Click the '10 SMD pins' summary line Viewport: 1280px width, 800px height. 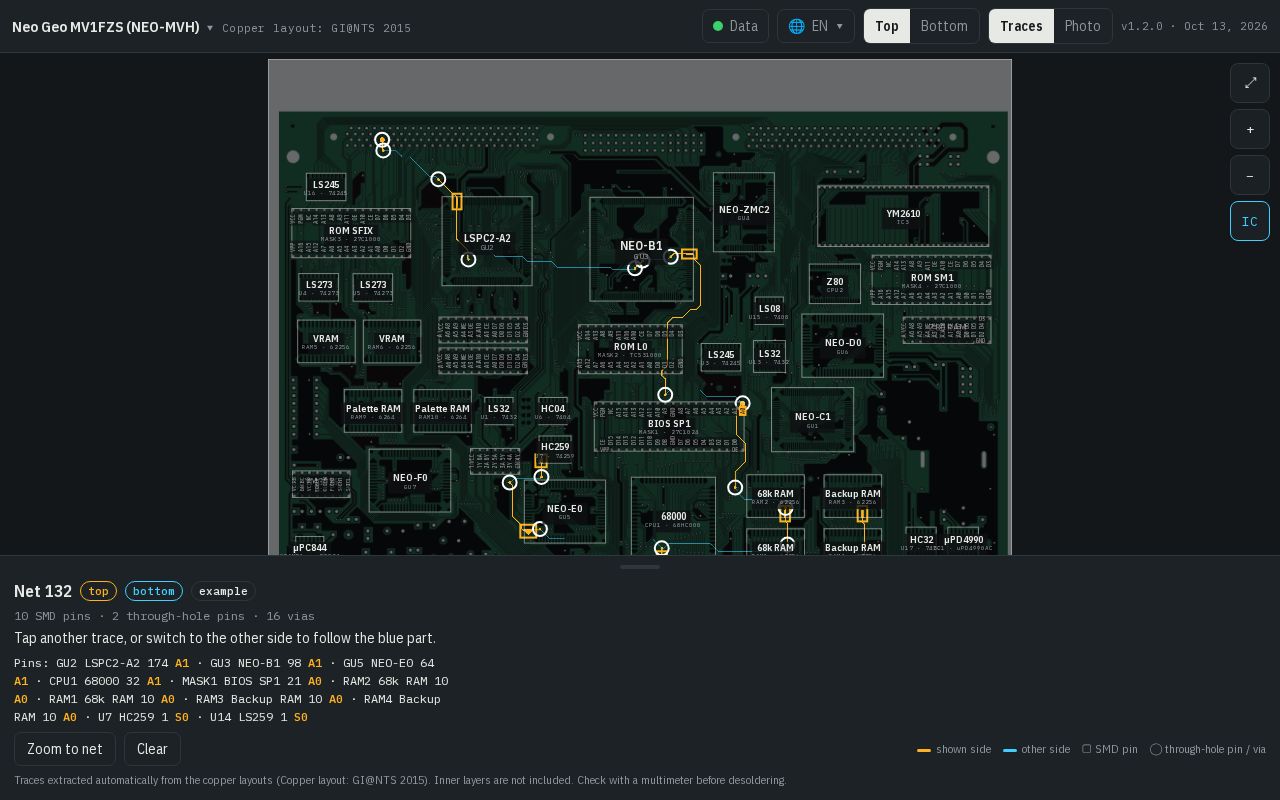point(164,616)
